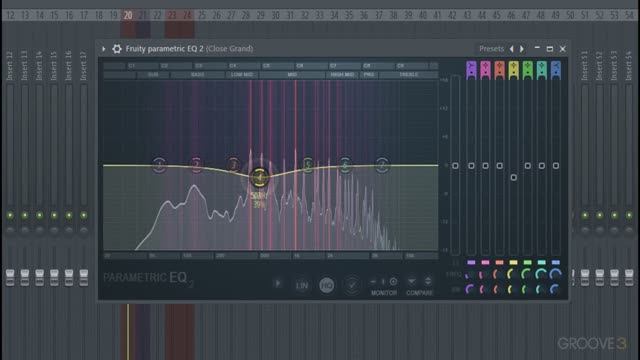640x360 pixels.
Task: Click the TREBLE frequency range label
Action: (409, 75)
